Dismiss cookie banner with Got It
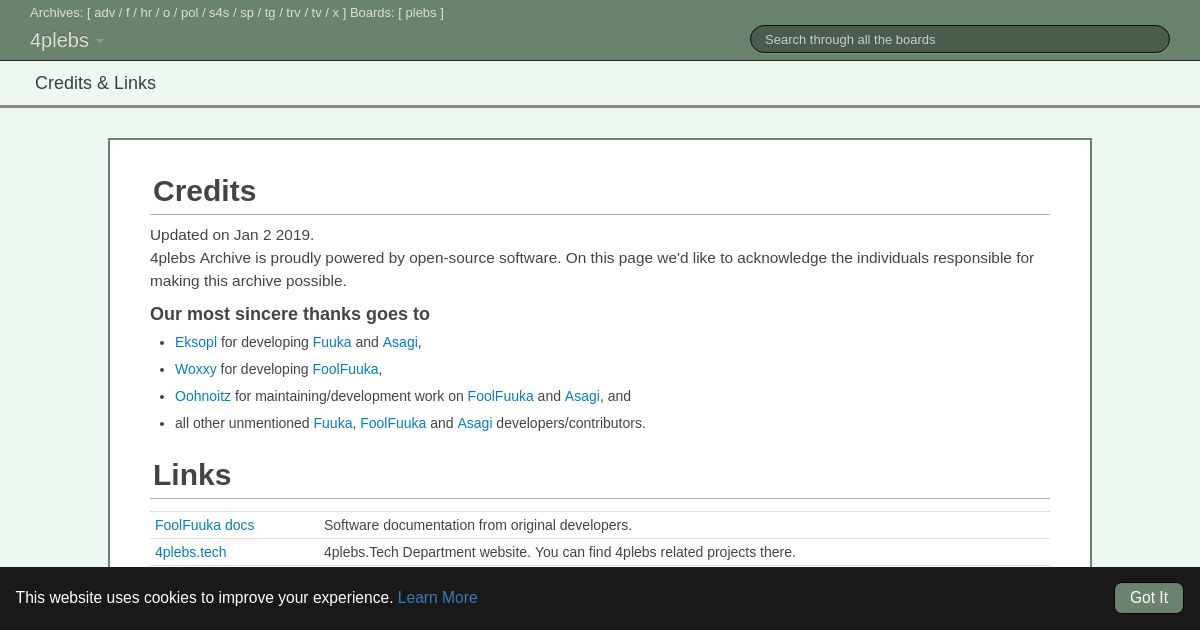 point(1149,598)
